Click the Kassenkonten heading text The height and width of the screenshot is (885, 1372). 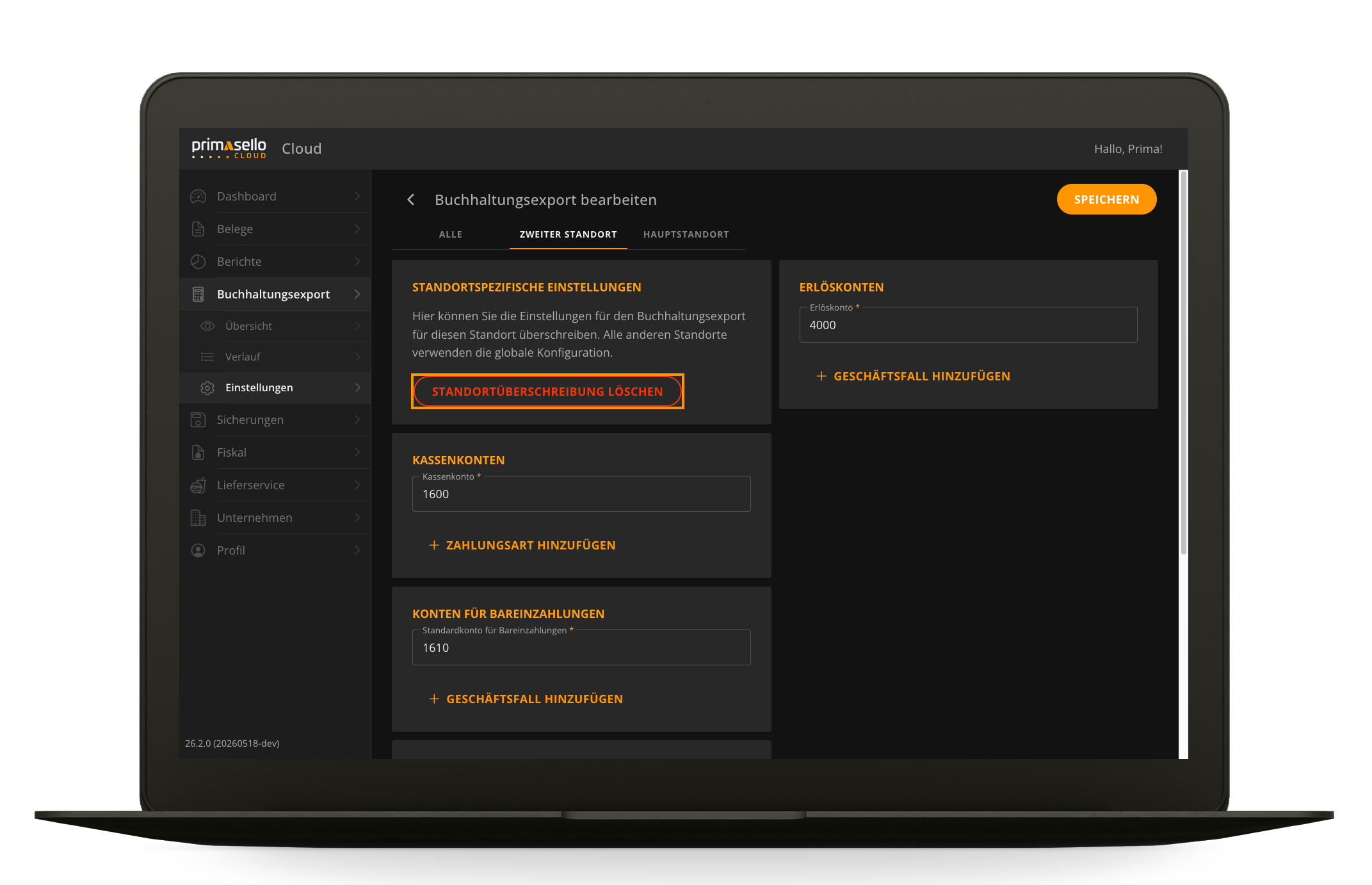point(458,460)
